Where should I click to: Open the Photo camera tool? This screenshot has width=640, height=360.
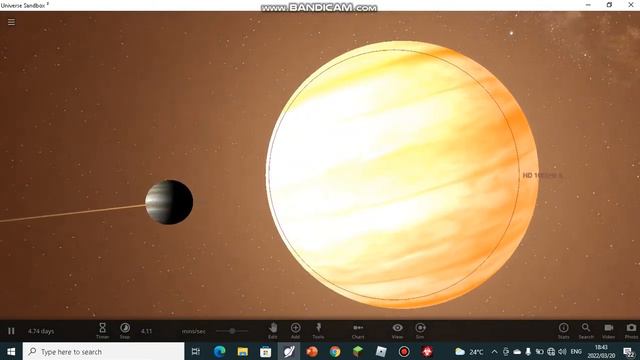click(x=631, y=331)
